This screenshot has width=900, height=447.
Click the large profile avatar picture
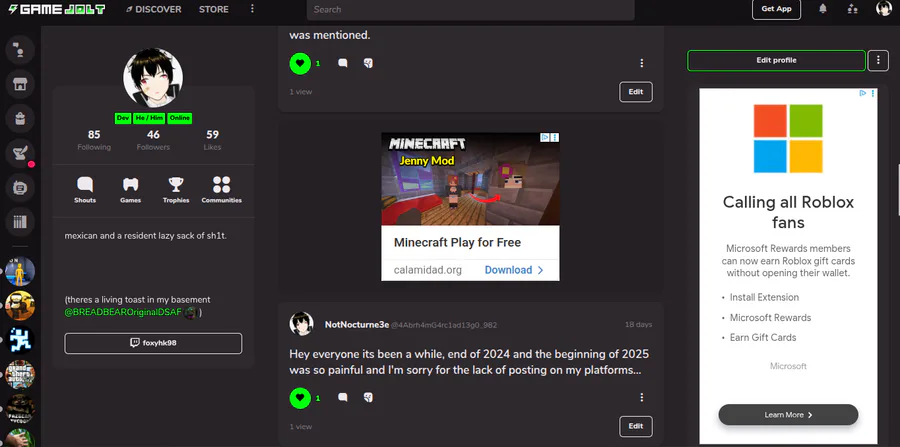point(153,77)
